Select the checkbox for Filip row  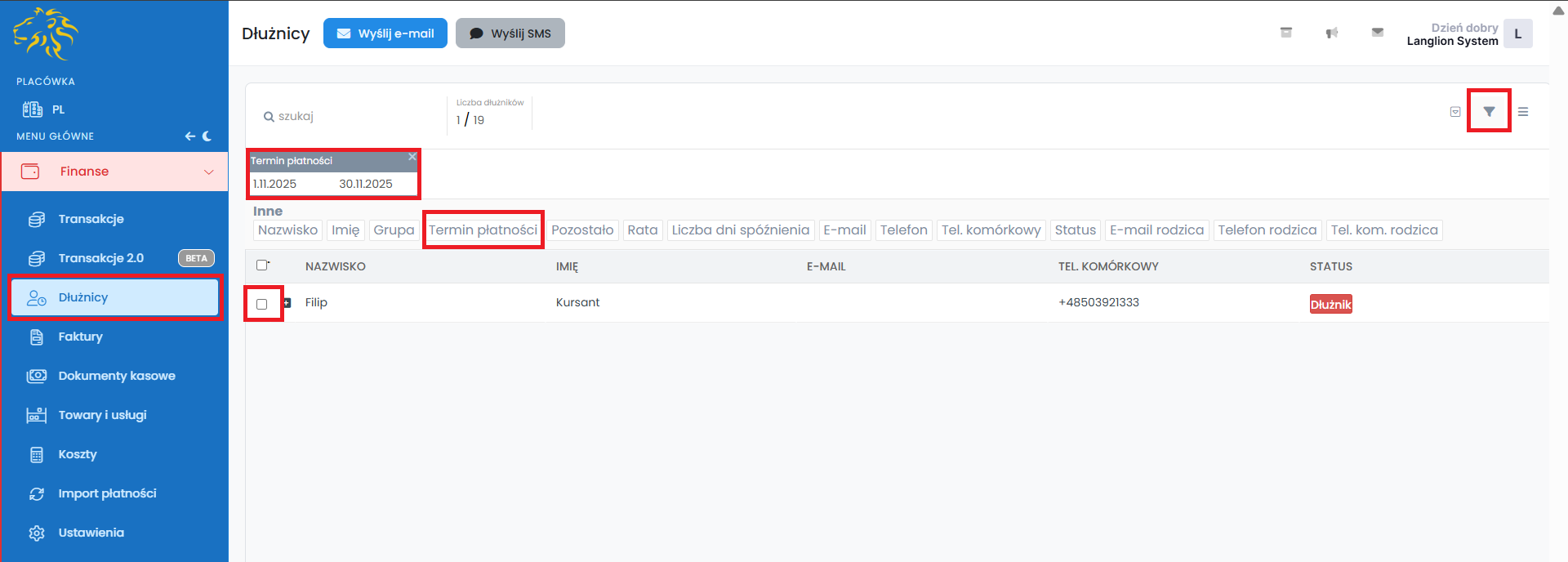tap(262, 304)
